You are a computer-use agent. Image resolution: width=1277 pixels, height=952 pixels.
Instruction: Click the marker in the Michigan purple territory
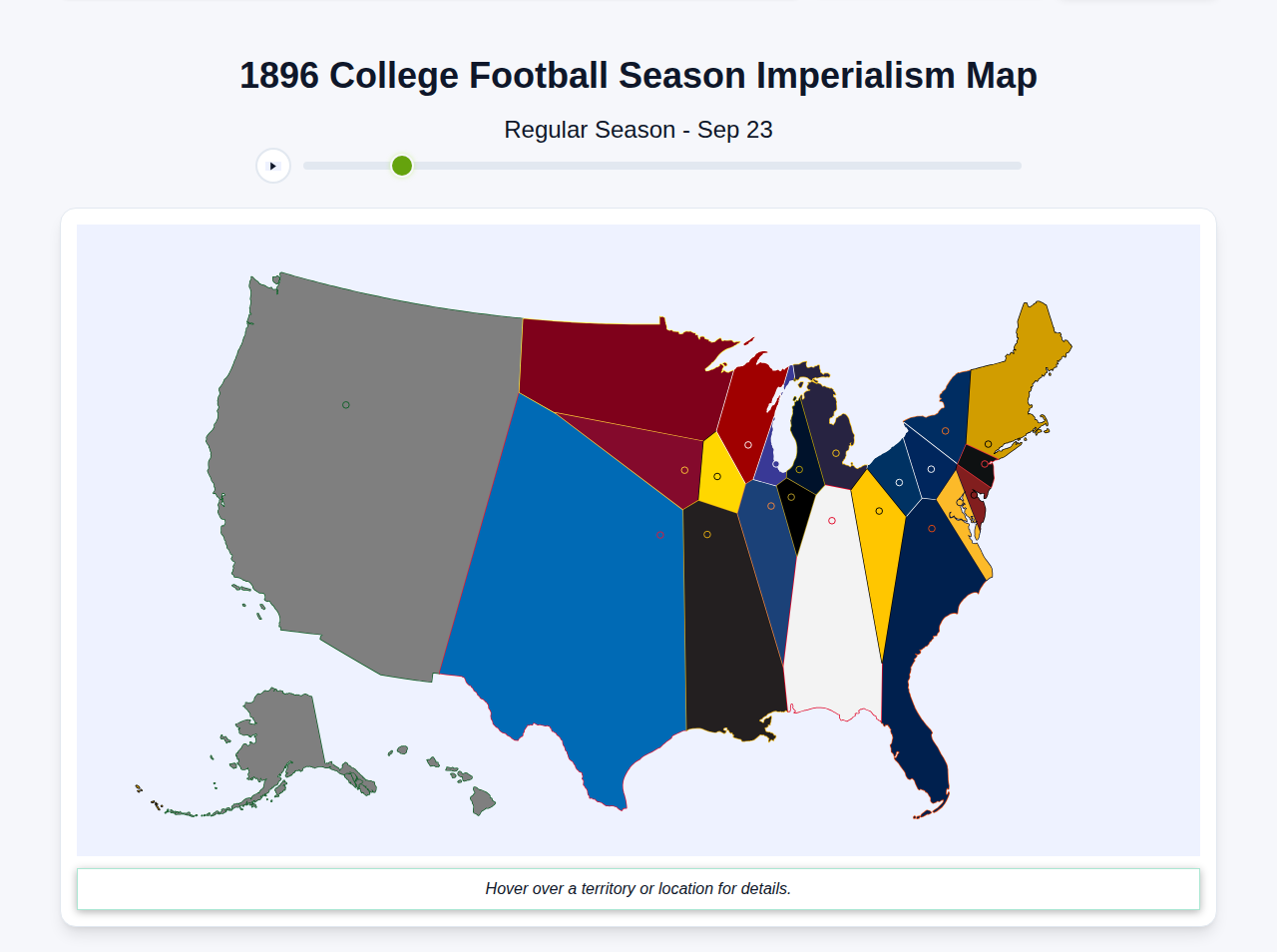tap(837, 452)
